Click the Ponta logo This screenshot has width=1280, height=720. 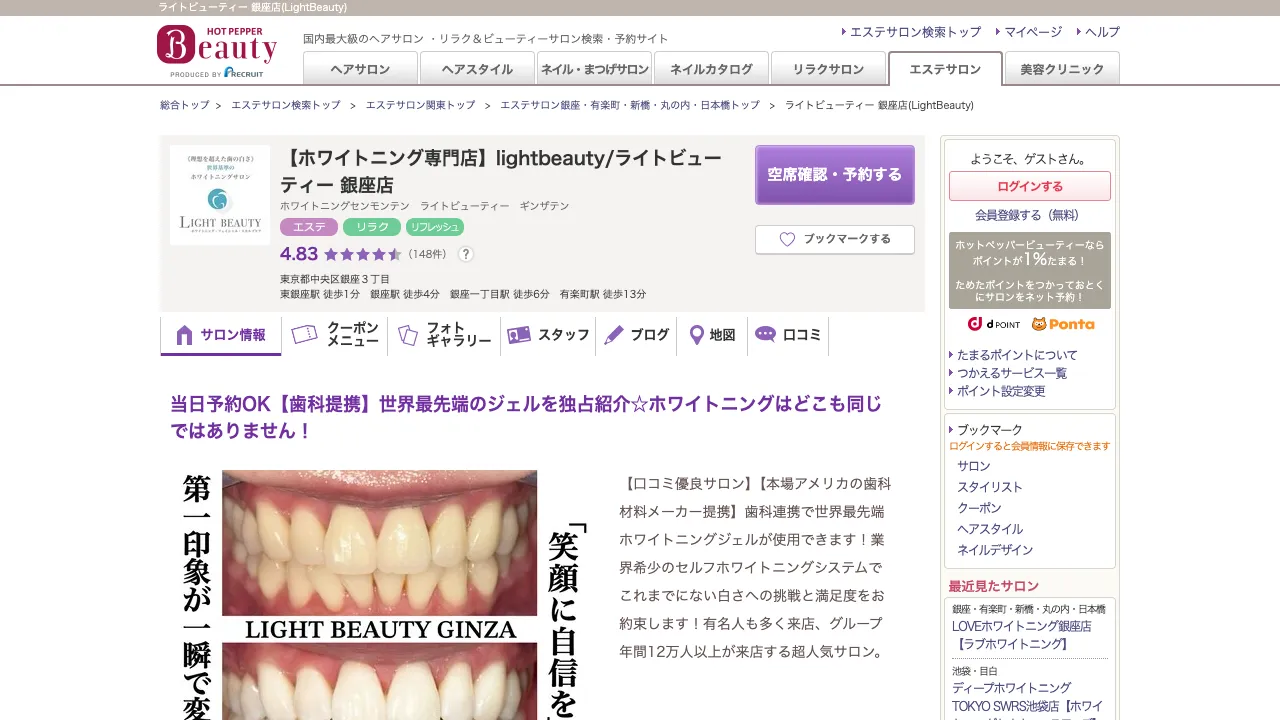click(1063, 324)
